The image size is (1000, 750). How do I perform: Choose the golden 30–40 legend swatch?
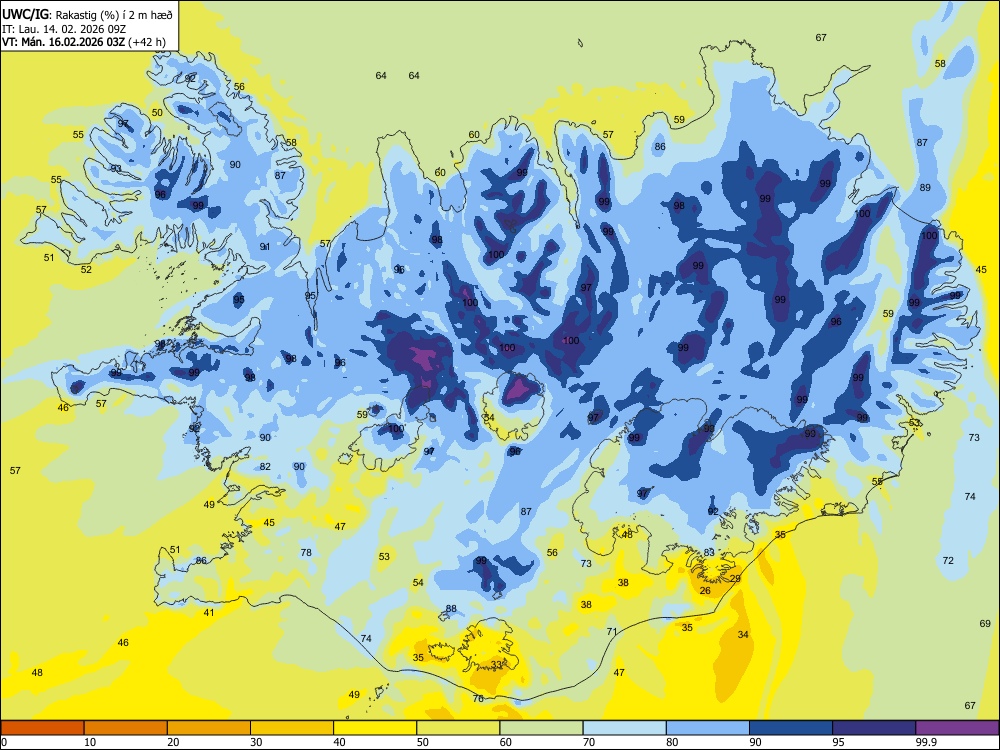coord(292,728)
